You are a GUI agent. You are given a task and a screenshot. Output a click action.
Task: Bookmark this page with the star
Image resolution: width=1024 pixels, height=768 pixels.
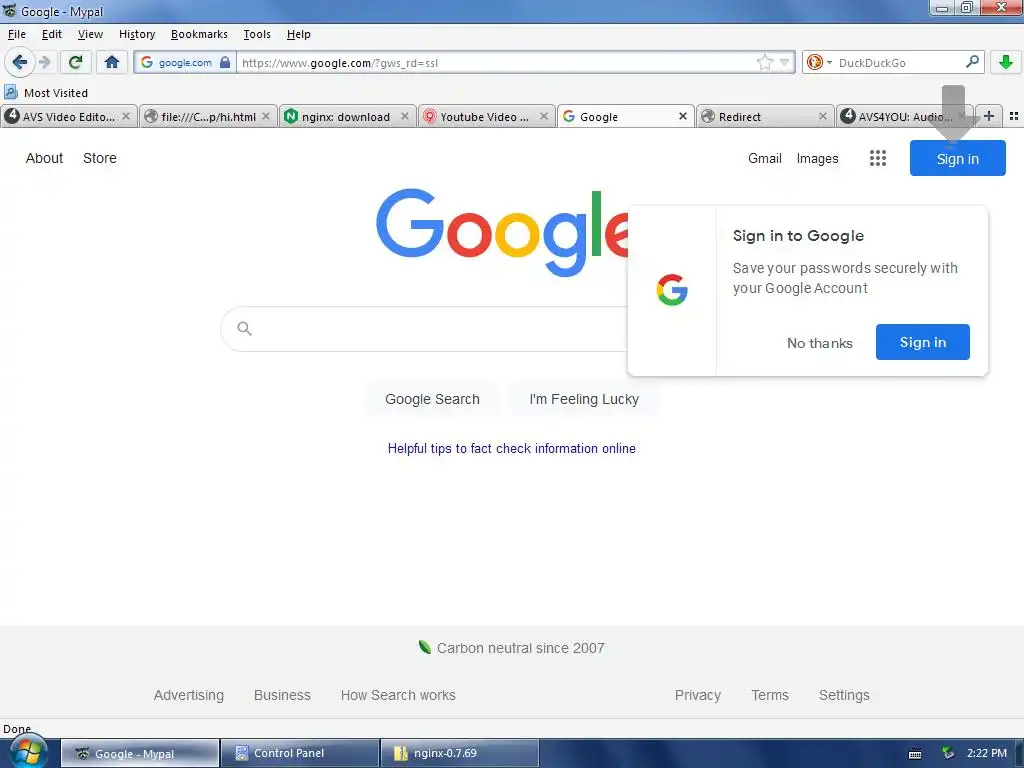[765, 62]
